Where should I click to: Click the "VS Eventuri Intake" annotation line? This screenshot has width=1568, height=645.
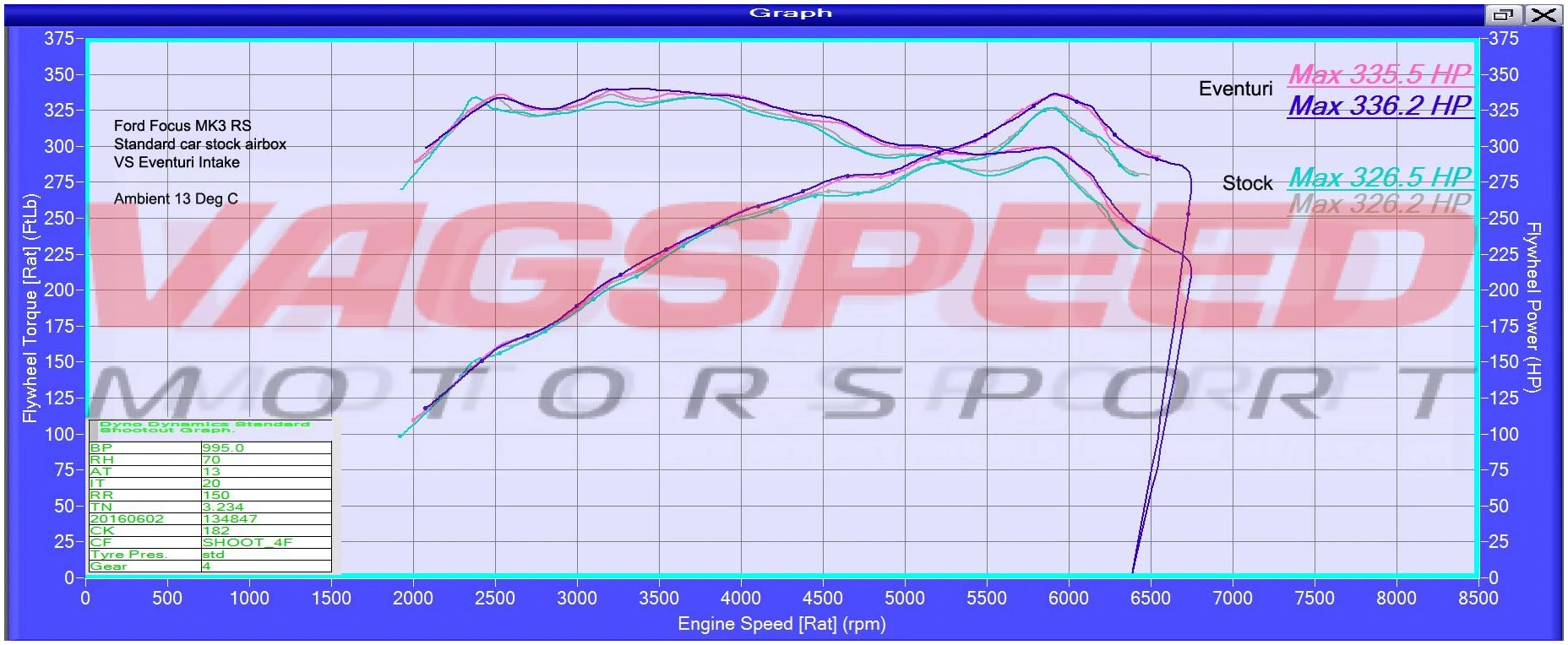click(x=177, y=162)
